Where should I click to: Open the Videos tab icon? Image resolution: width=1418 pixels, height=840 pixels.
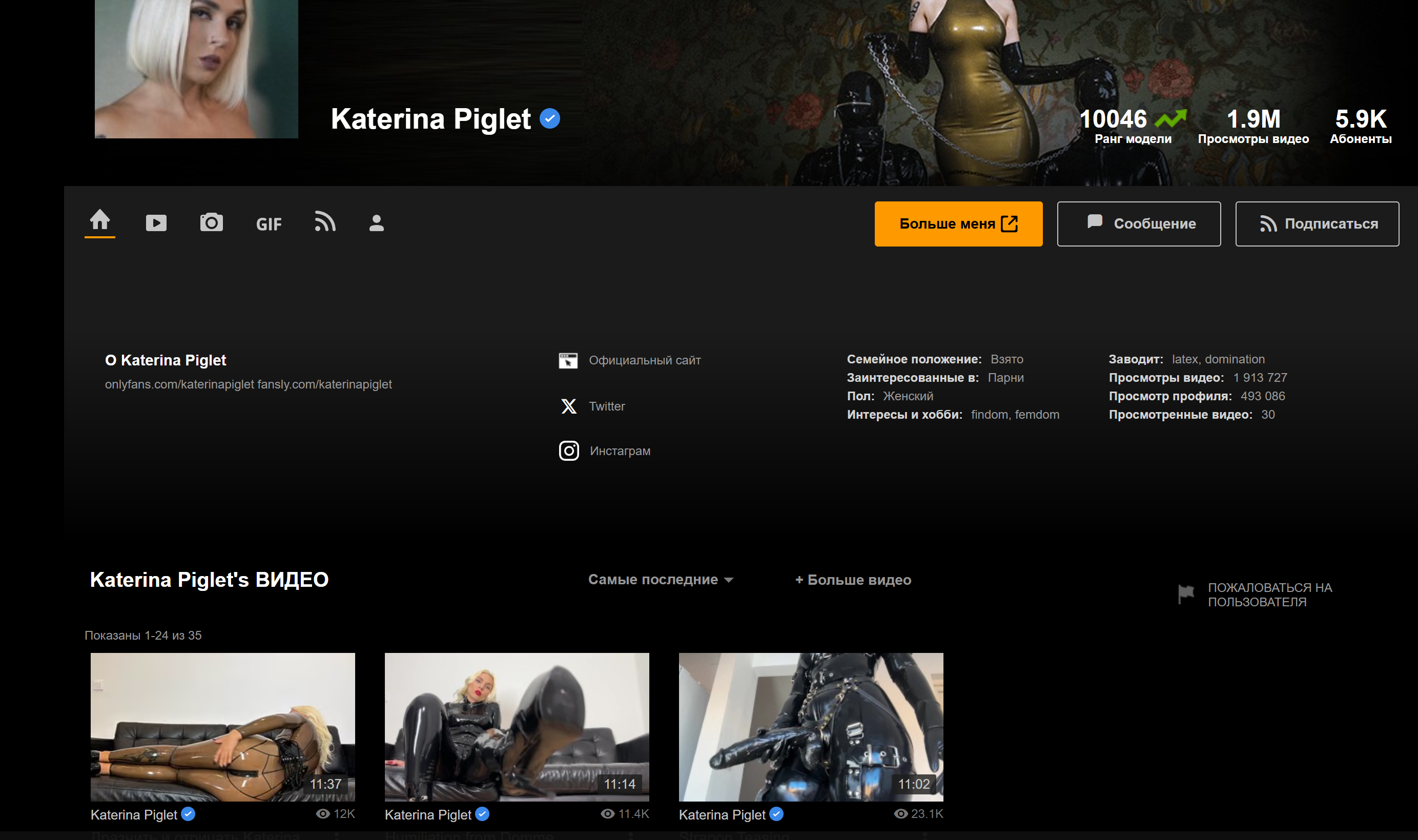coord(156,223)
